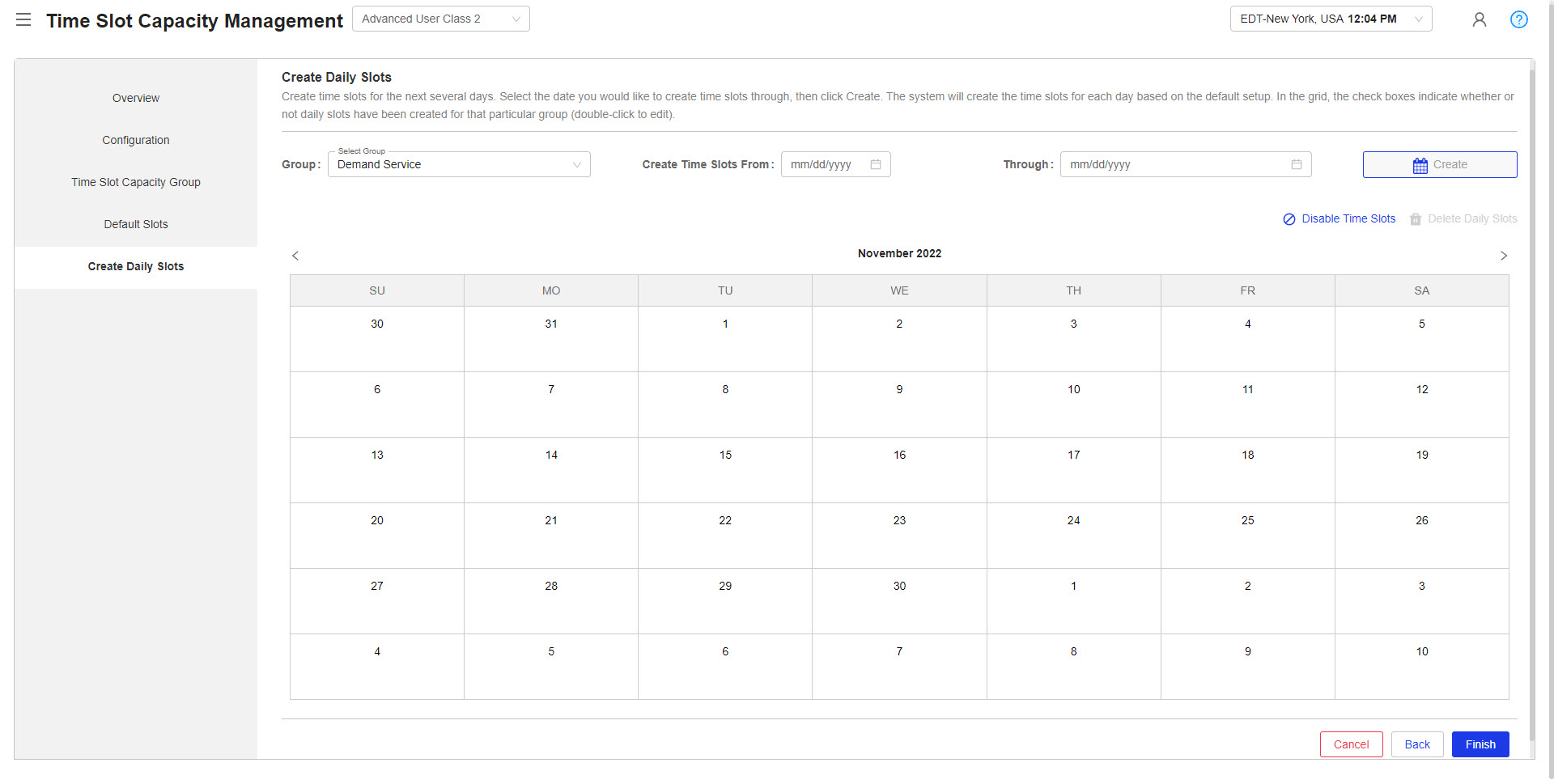Click the Cancel button
The height and width of the screenshot is (784, 1554).
1351,744
